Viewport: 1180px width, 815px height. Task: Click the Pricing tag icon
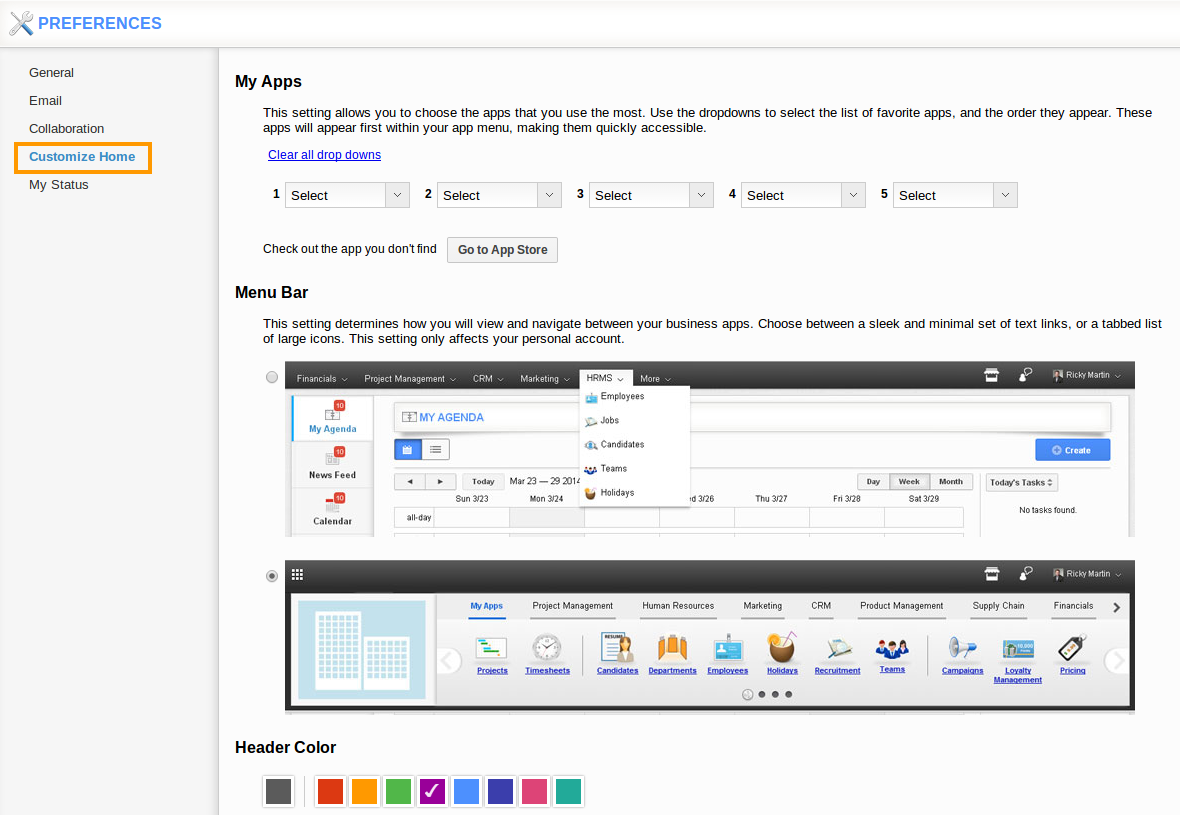pyautogui.click(x=1072, y=648)
